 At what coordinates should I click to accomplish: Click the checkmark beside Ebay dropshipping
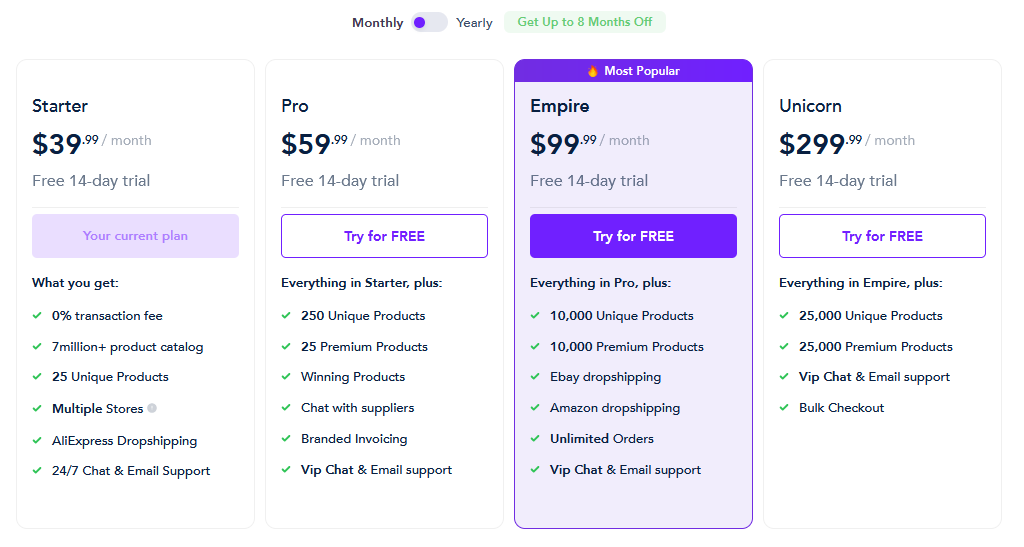[x=535, y=377]
